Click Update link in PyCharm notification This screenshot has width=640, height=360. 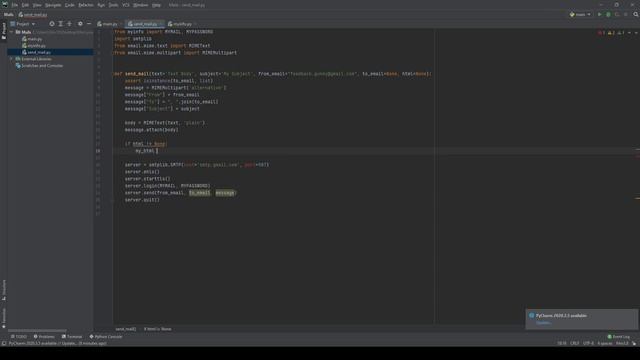[543, 323]
